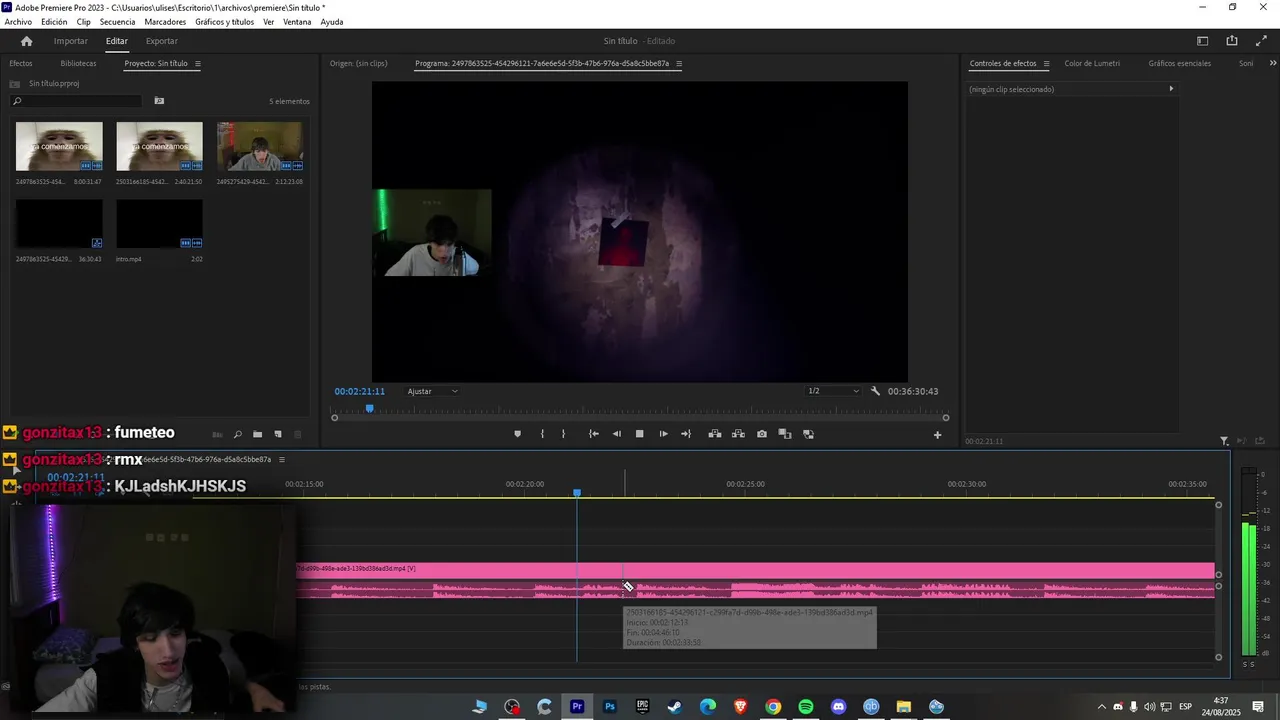
Task: Open the Secuencia menu
Action: pos(117,22)
